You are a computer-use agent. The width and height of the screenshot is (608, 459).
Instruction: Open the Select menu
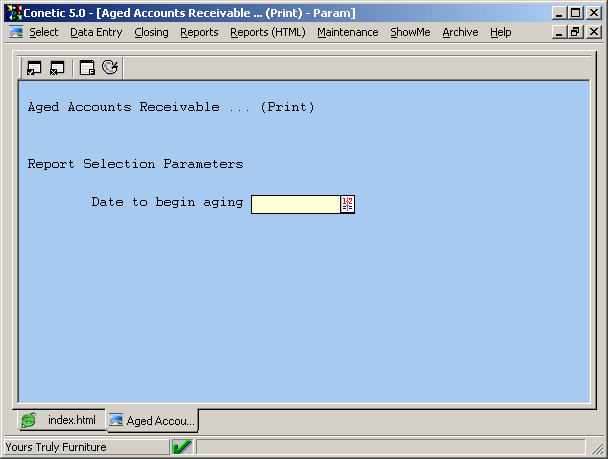coord(44,32)
